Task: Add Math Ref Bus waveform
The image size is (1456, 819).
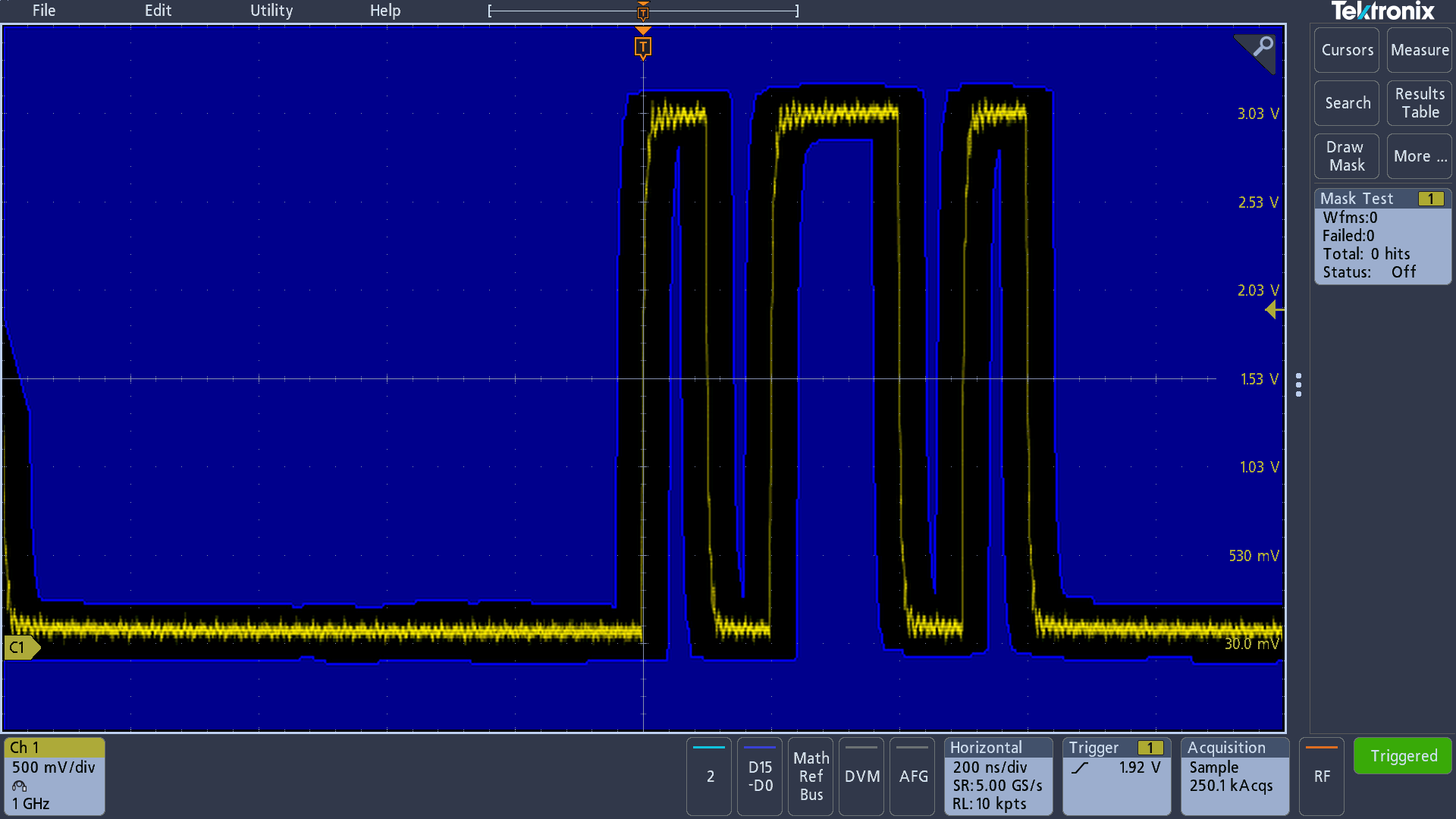Action: 811,776
